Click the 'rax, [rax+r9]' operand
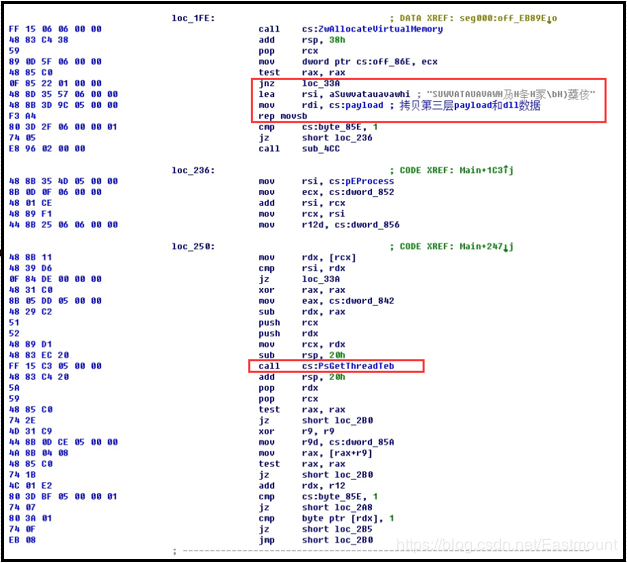This screenshot has height=563, width=627. 337,453
